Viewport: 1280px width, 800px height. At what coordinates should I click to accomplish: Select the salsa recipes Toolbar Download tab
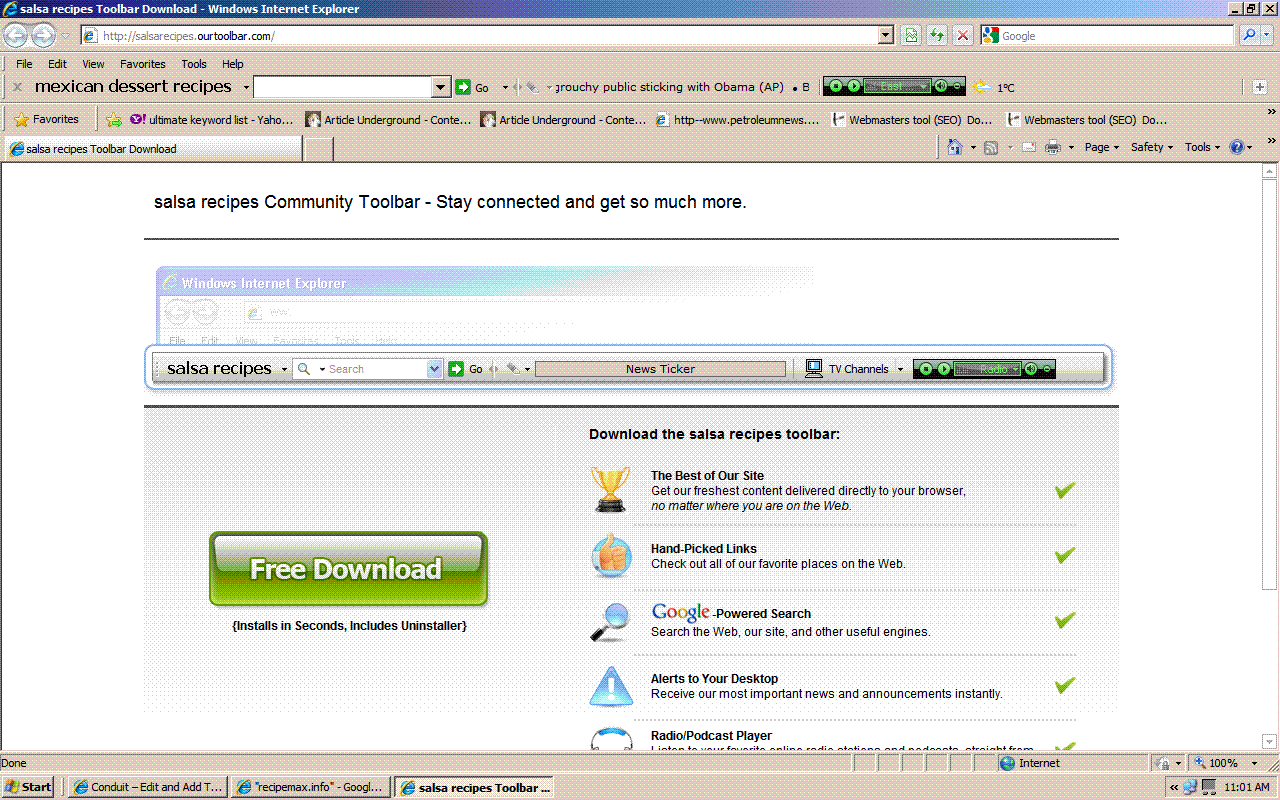153,149
